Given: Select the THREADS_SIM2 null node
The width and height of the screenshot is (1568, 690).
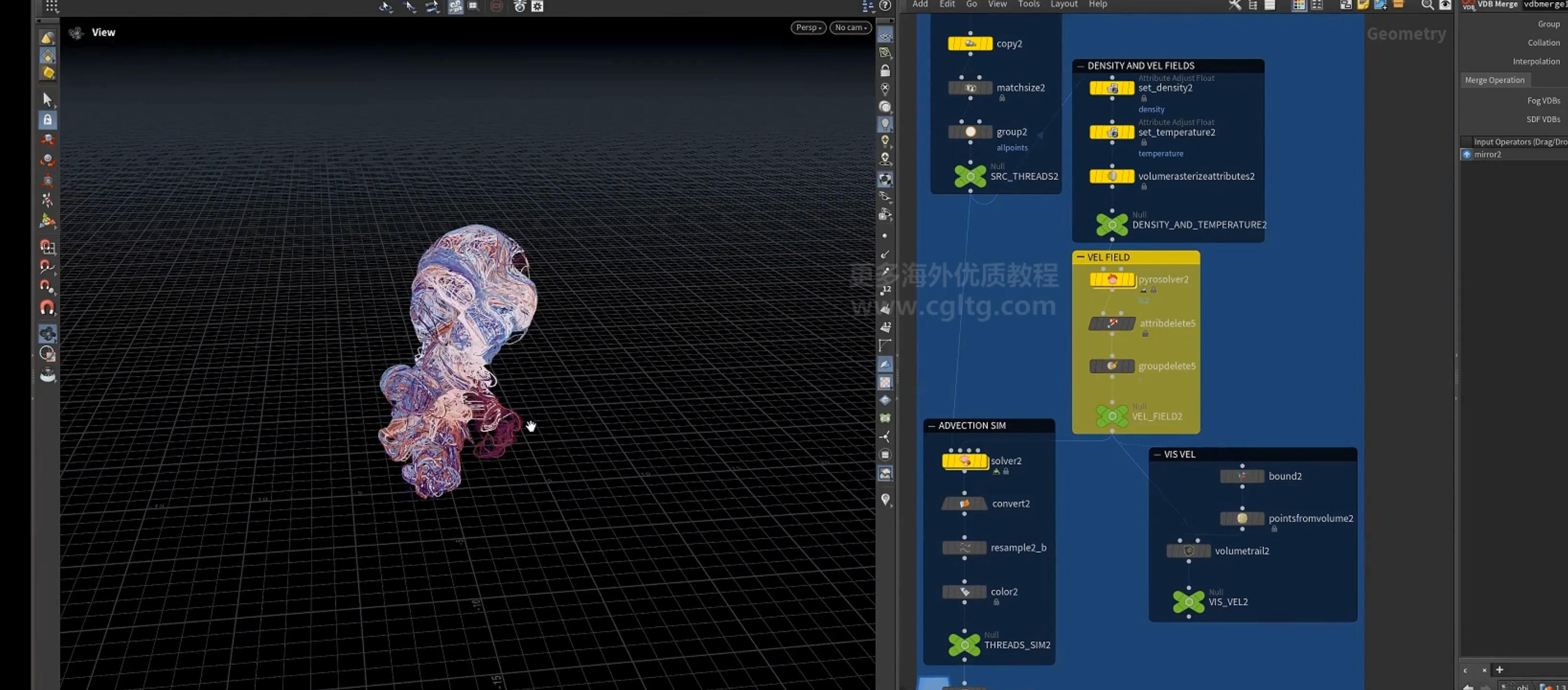Looking at the screenshot, I should point(964,645).
